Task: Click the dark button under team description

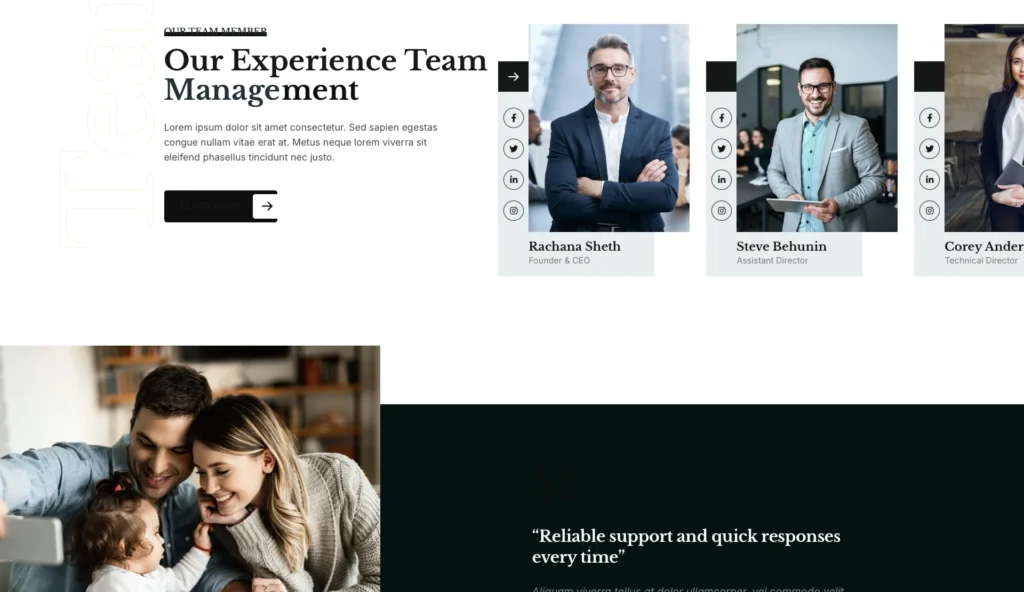Action: pyautogui.click(x=221, y=206)
